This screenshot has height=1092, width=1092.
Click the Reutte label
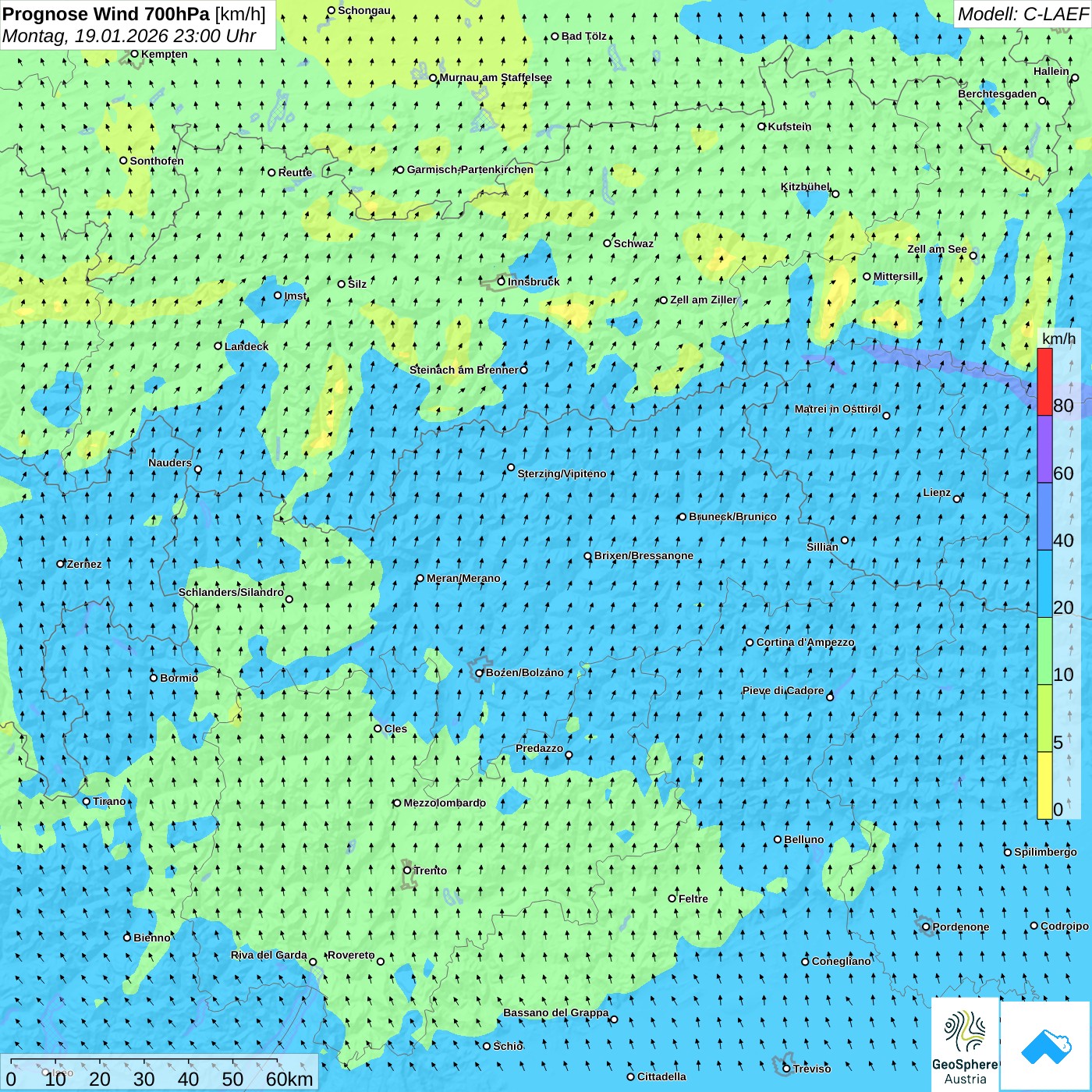(x=295, y=173)
